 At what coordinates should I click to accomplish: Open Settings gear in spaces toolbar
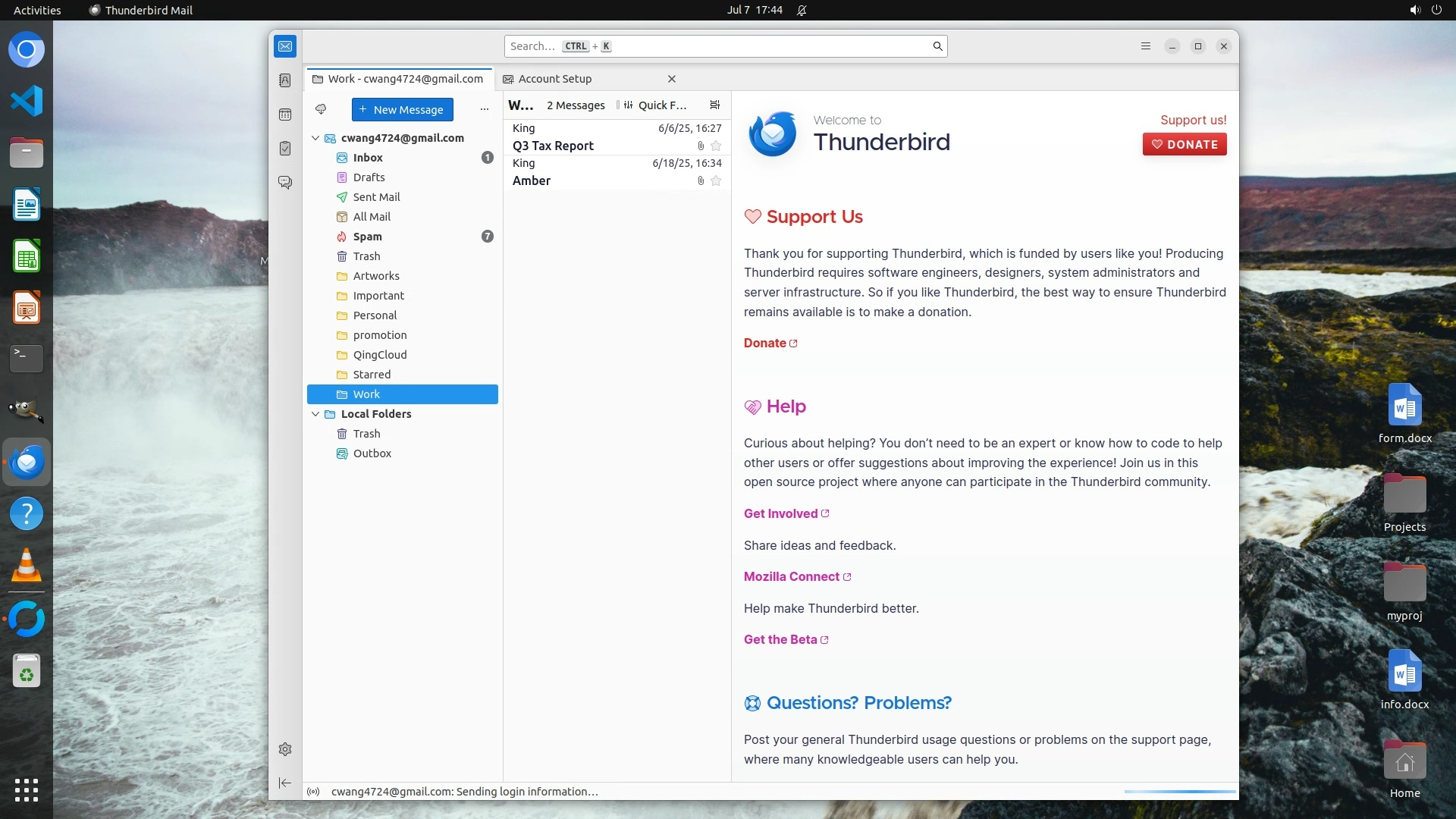[x=285, y=749]
